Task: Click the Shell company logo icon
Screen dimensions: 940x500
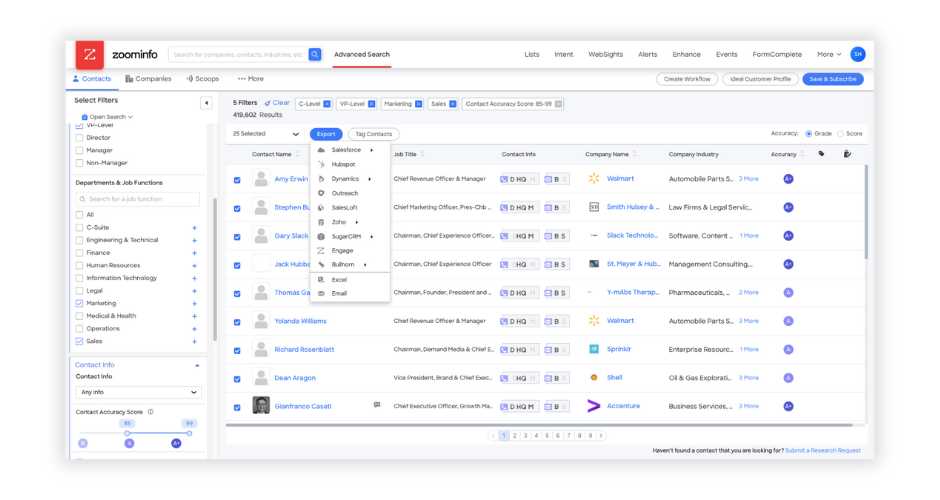Action: 593,378
